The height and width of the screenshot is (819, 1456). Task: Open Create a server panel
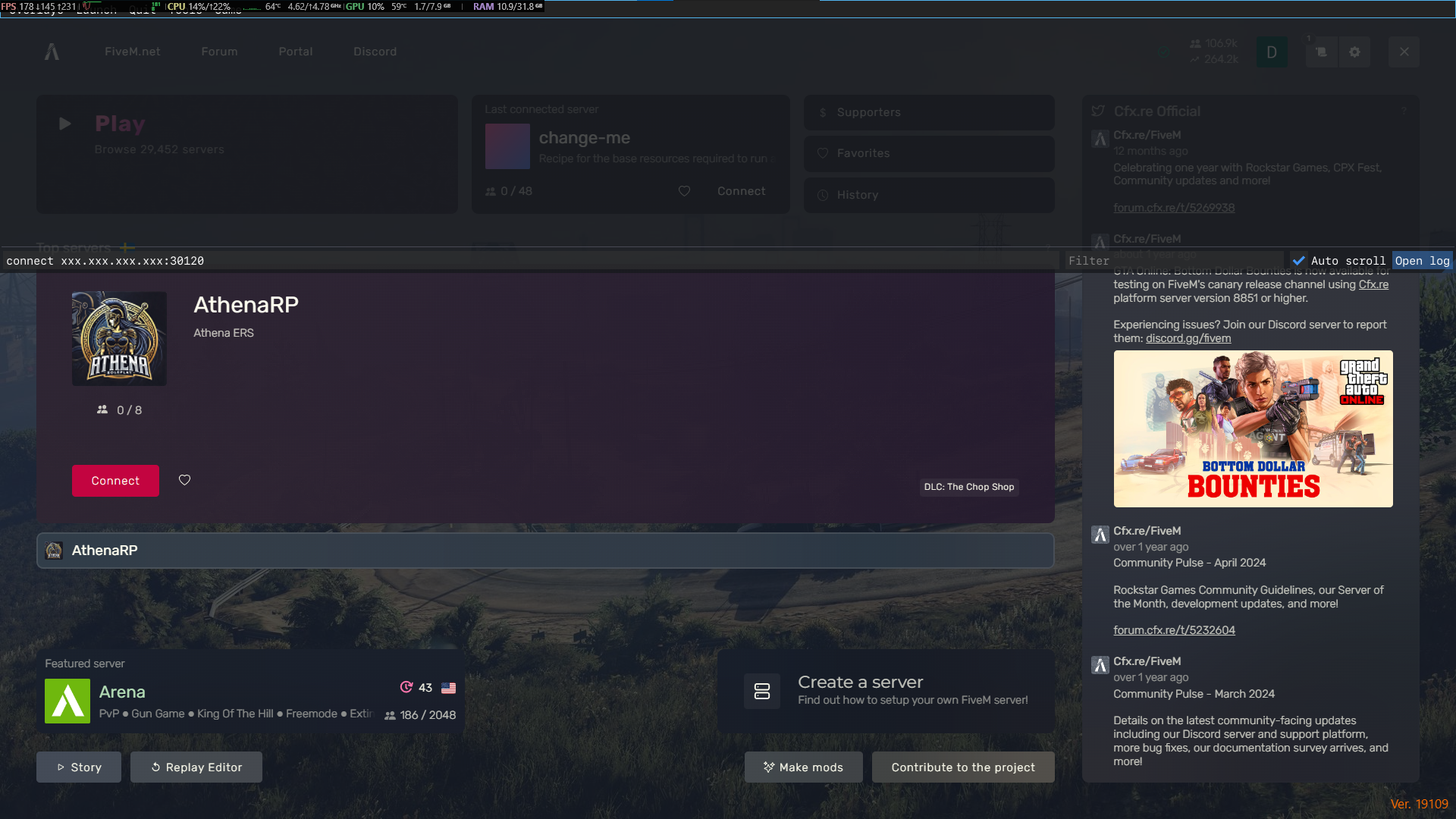(886, 691)
